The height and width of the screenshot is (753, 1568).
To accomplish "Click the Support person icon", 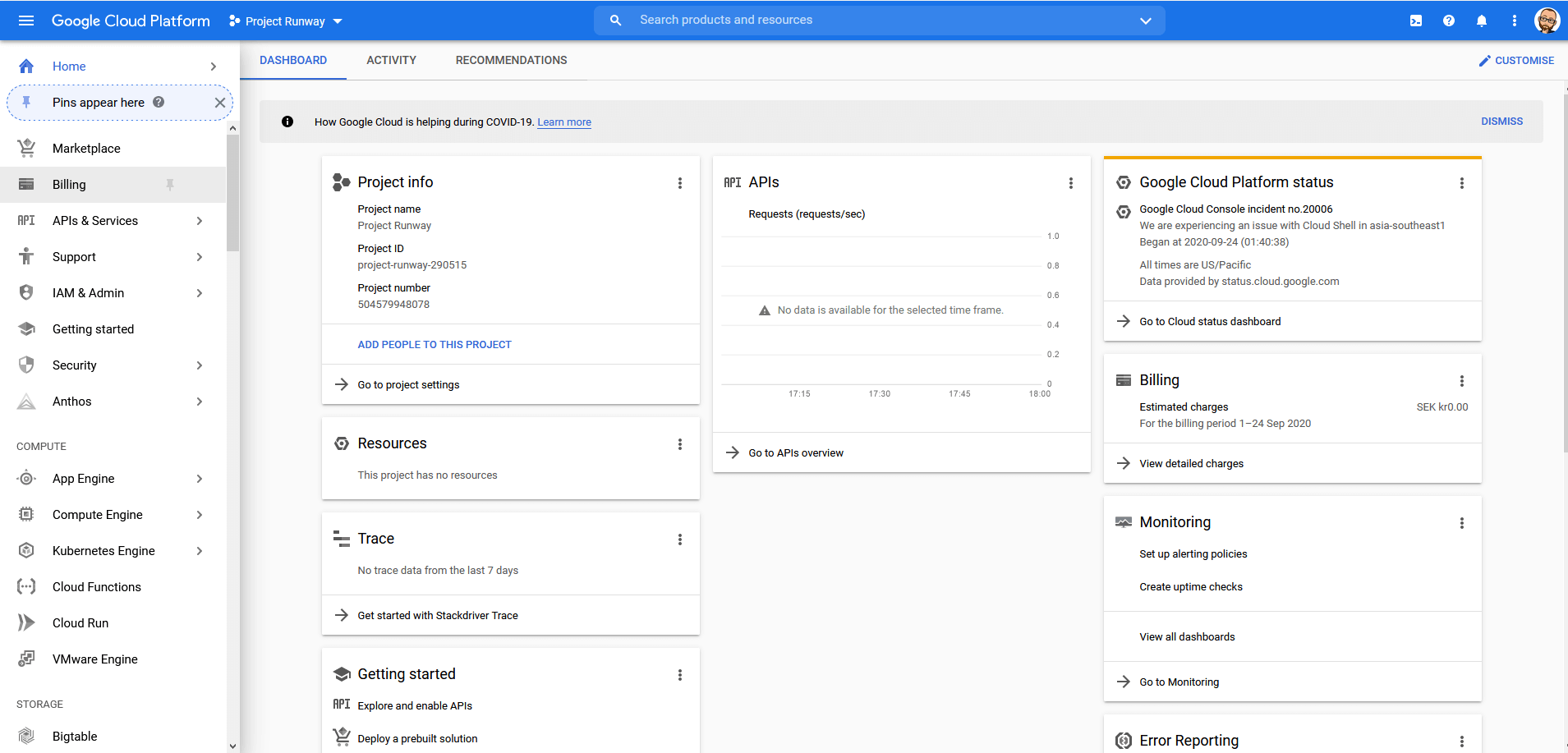I will 26,257.
